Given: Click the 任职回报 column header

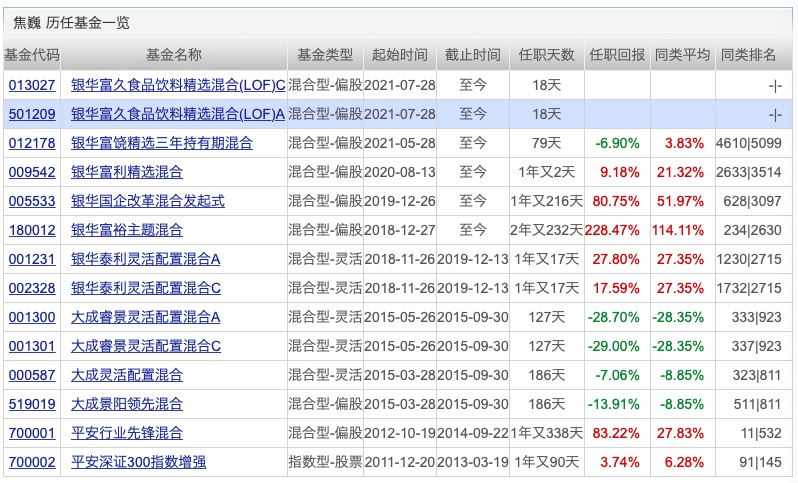Looking at the screenshot, I should click(x=617, y=55).
